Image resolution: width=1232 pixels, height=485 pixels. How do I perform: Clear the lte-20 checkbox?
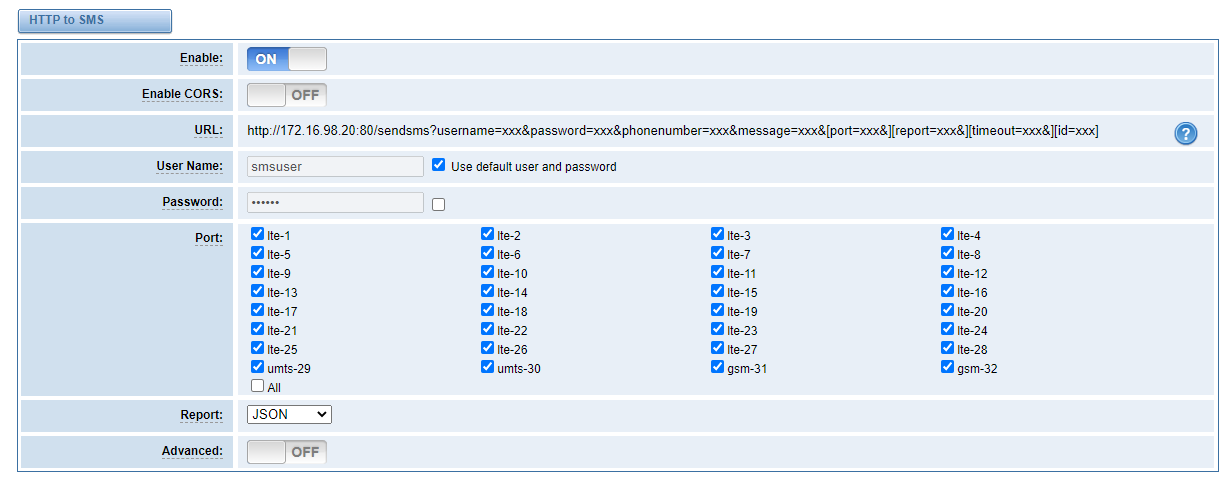948,310
